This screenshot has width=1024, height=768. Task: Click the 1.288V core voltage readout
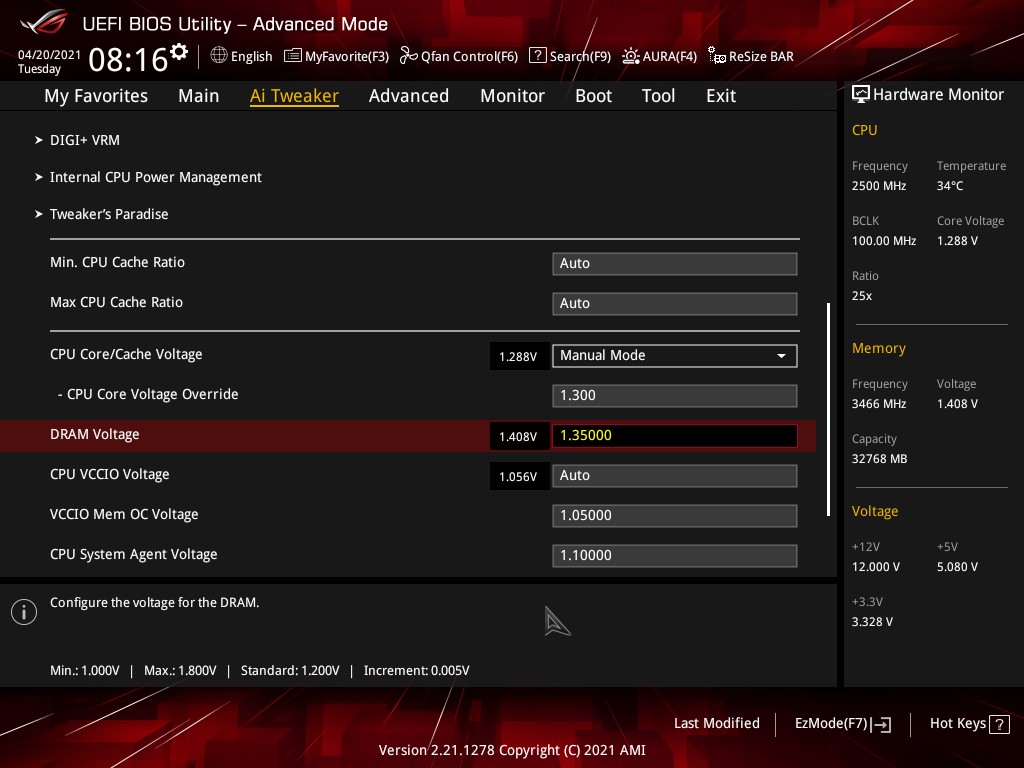[519, 356]
